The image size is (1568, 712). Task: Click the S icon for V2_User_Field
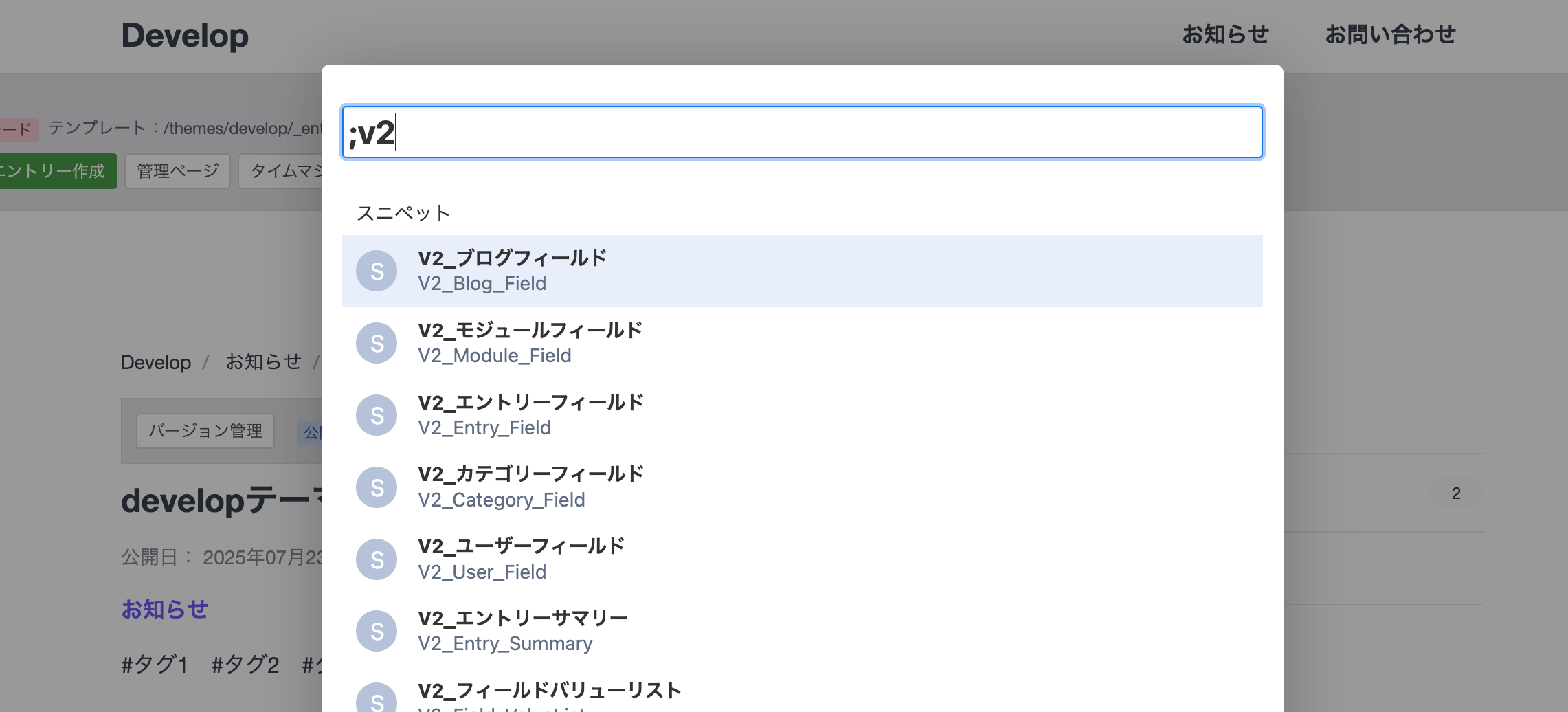click(377, 559)
